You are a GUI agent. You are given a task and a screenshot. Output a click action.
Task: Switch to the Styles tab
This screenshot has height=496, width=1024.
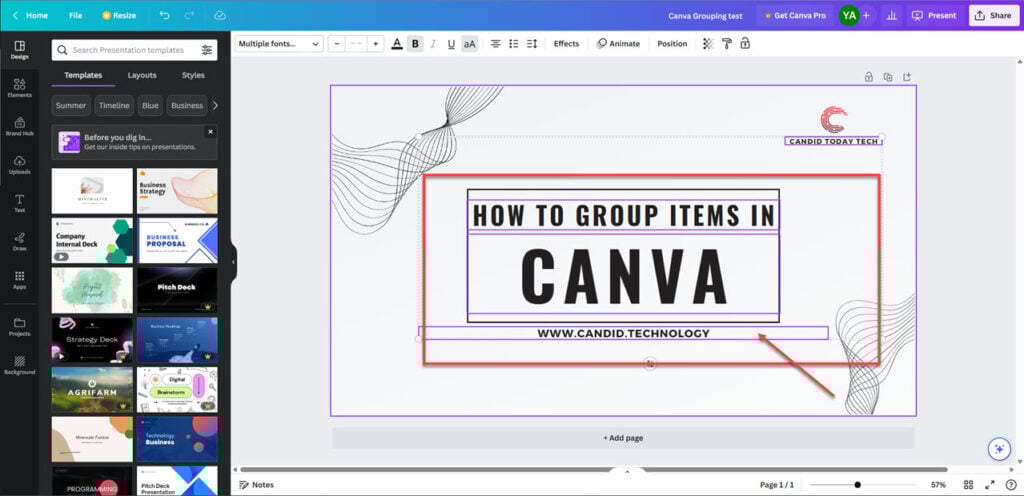click(x=193, y=75)
